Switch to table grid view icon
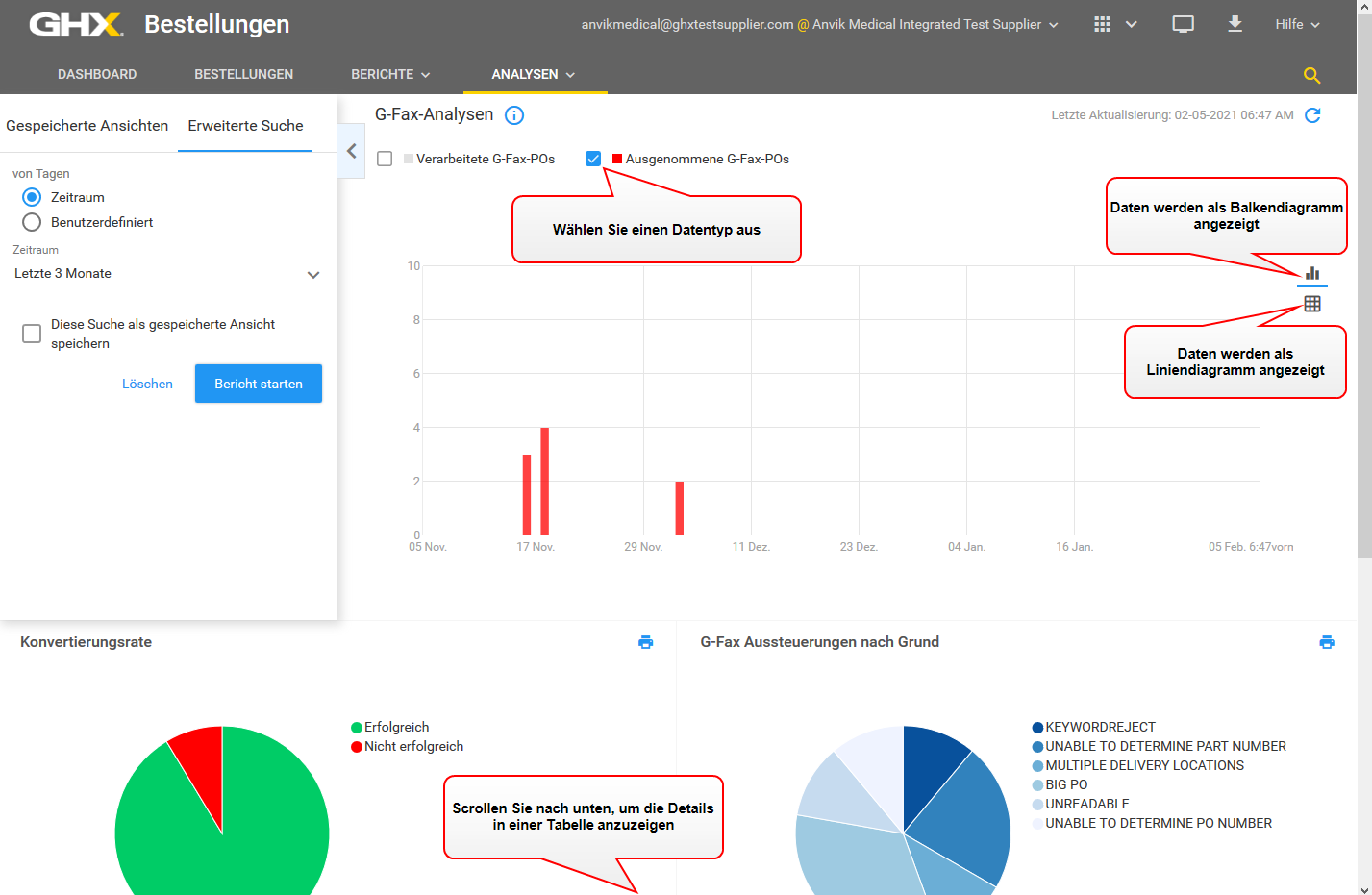 pos(1312,304)
